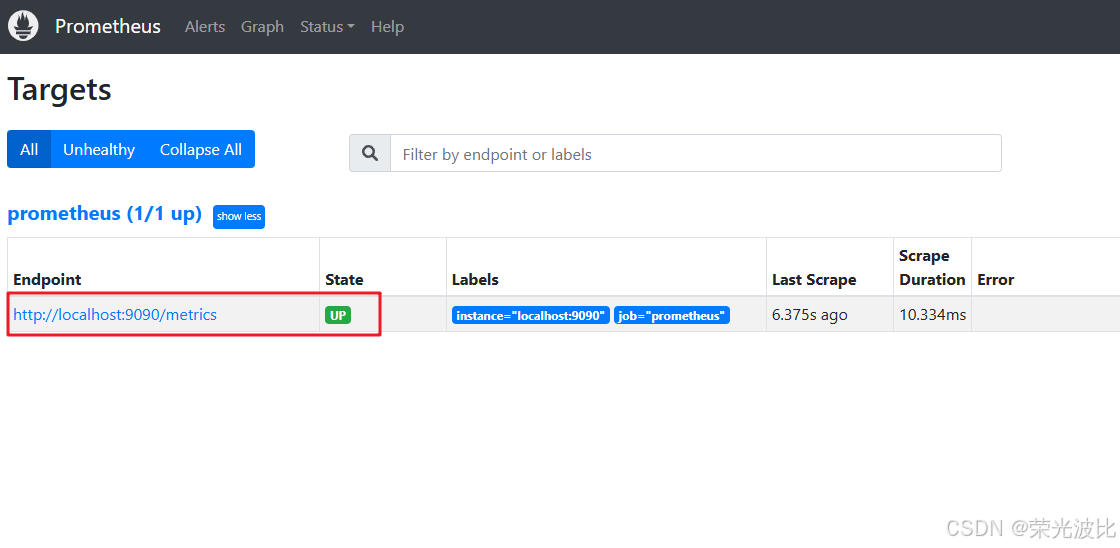Click the Prometheus torch logo icon

23,26
